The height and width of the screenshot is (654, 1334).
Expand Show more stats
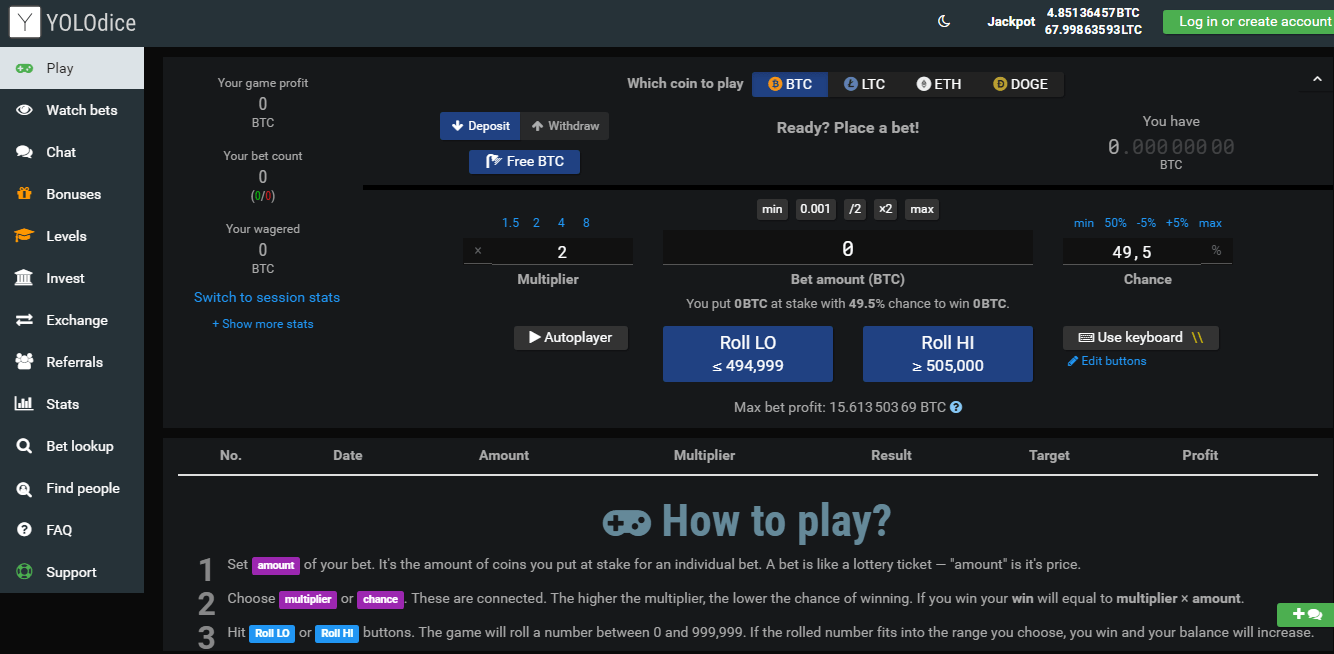tap(262, 324)
